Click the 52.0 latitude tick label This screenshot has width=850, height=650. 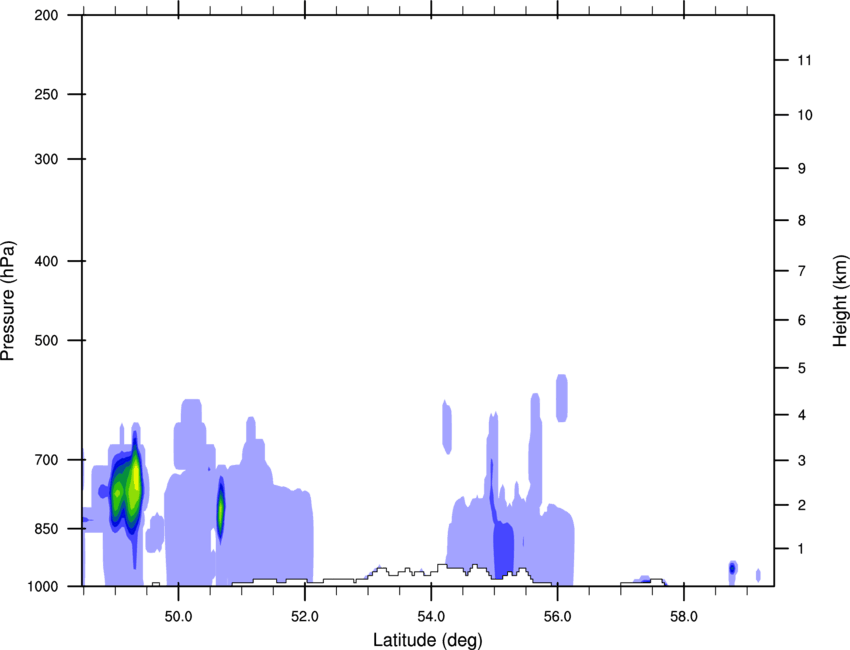coord(305,617)
